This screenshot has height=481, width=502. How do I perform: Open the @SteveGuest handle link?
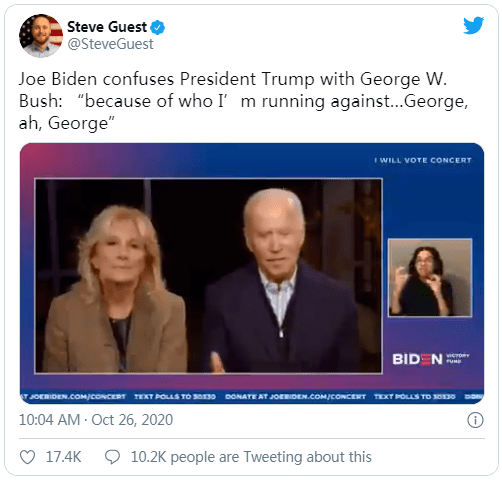(x=110, y=44)
